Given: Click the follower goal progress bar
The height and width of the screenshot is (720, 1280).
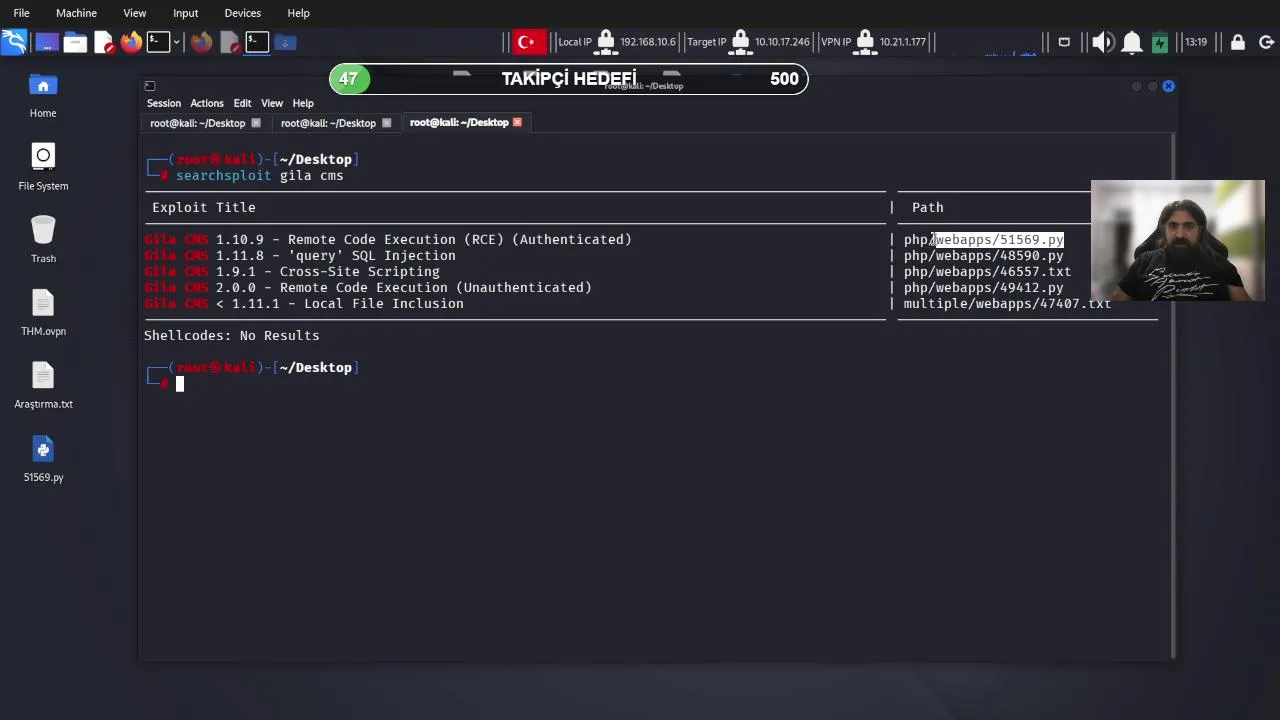Looking at the screenshot, I should tap(568, 79).
